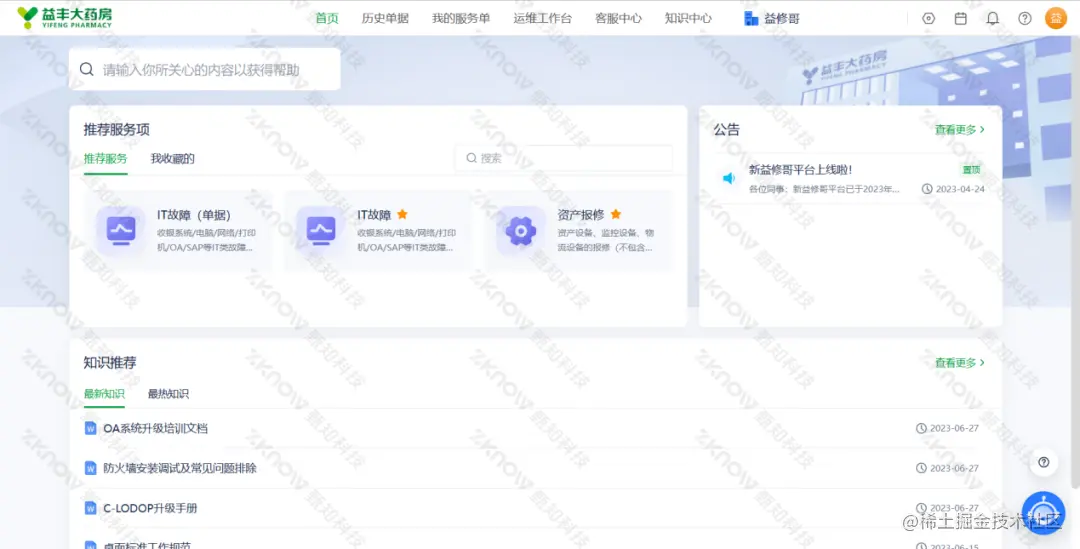
Task: Open the floating help question-mark button
Action: [x=1043, y=462]
